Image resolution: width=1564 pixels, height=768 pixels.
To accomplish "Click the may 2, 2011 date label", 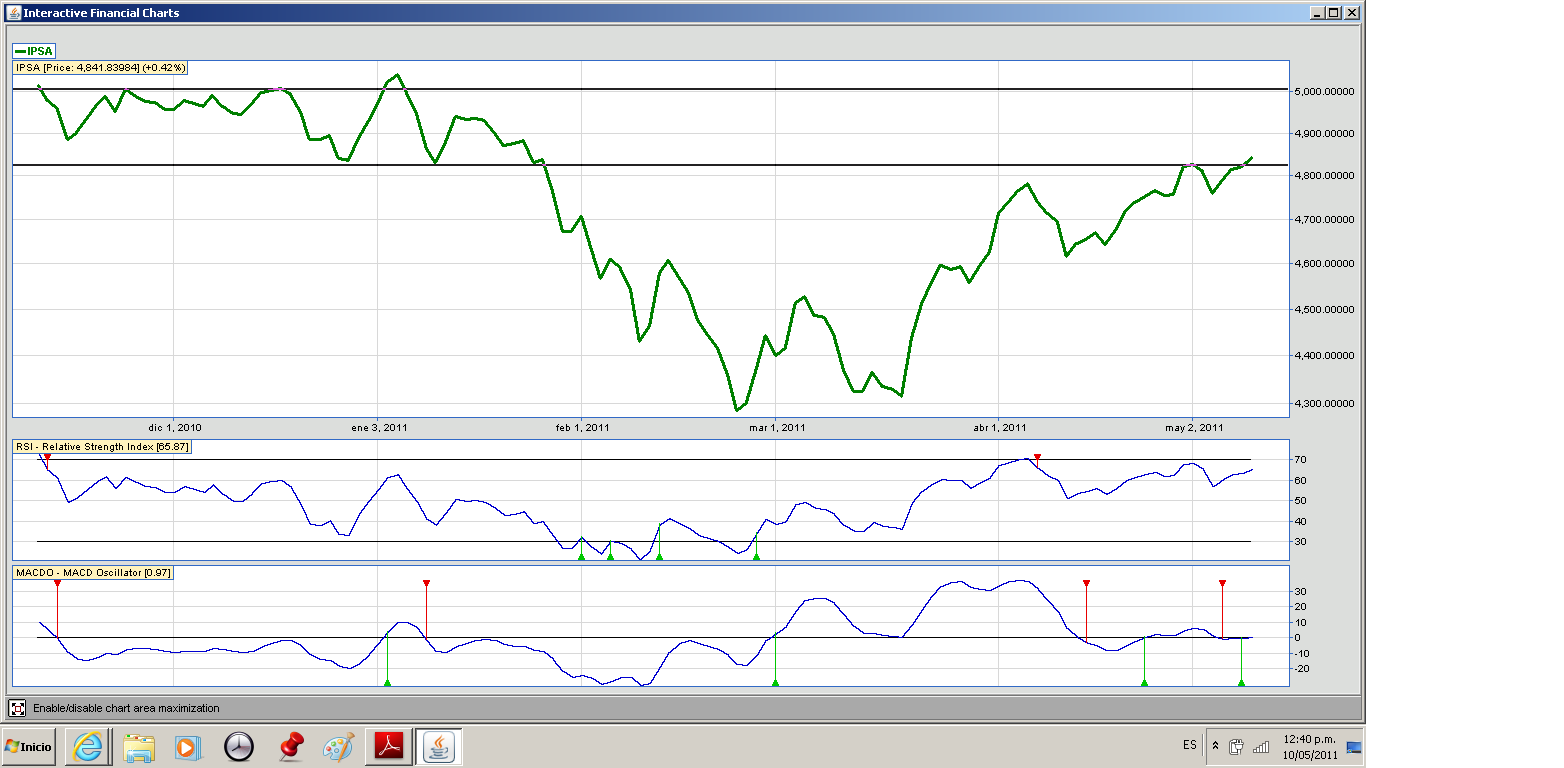I will pos(1194,428).
